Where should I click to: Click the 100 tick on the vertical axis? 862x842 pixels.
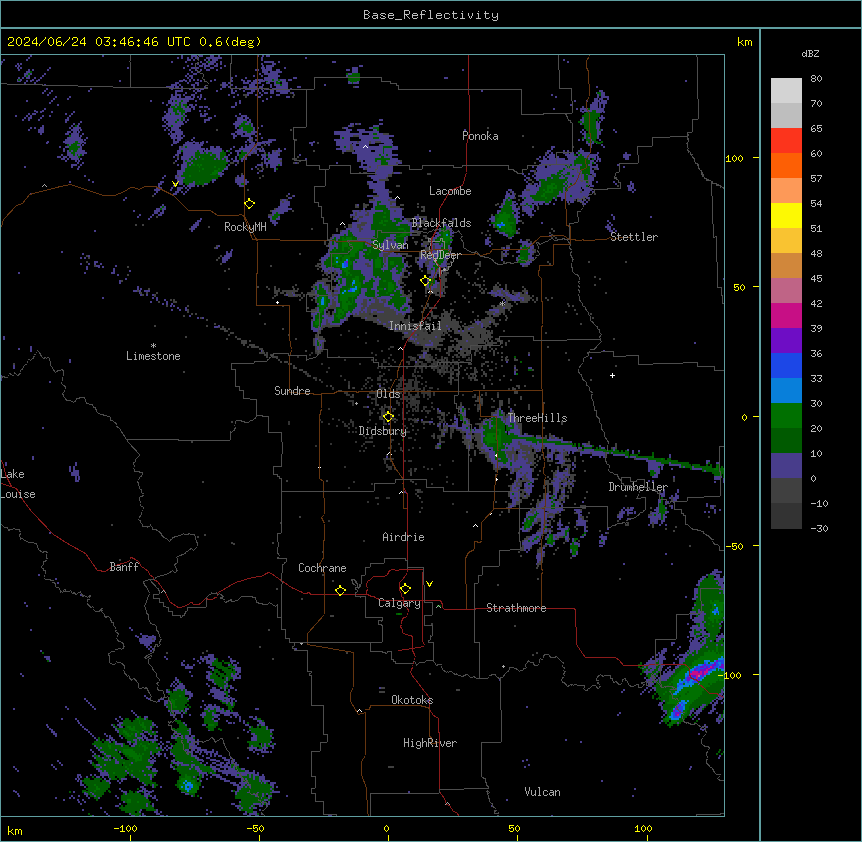(734, 158)
